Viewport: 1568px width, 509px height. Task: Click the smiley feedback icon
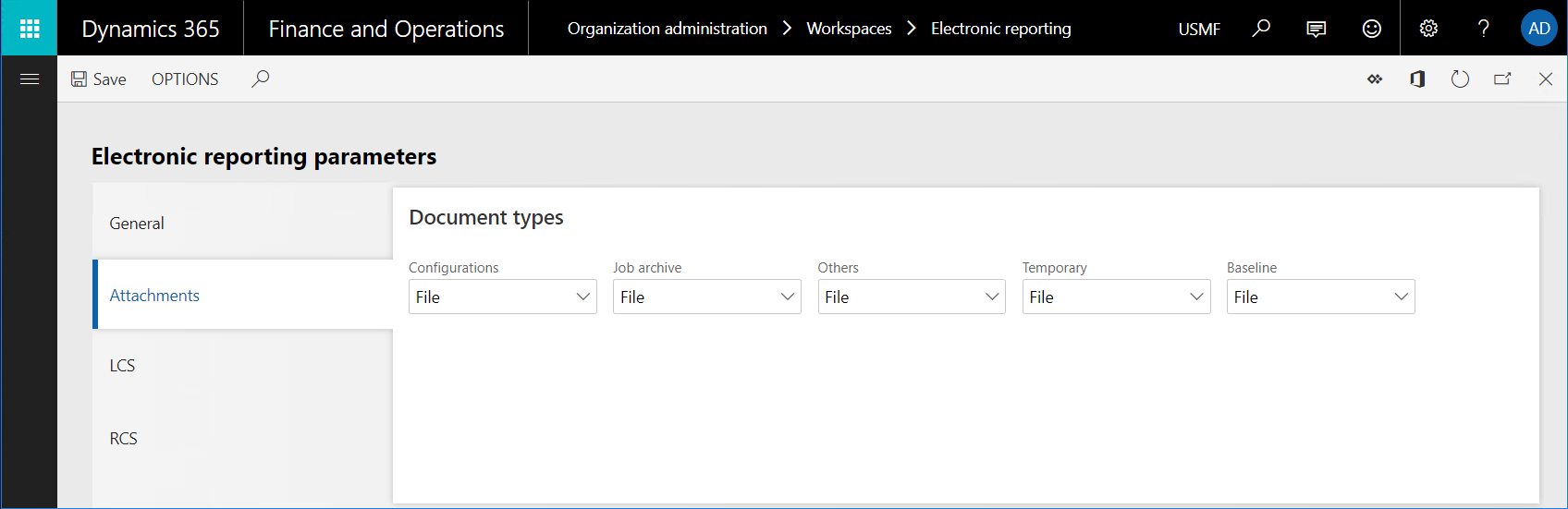coord(1372,29)
